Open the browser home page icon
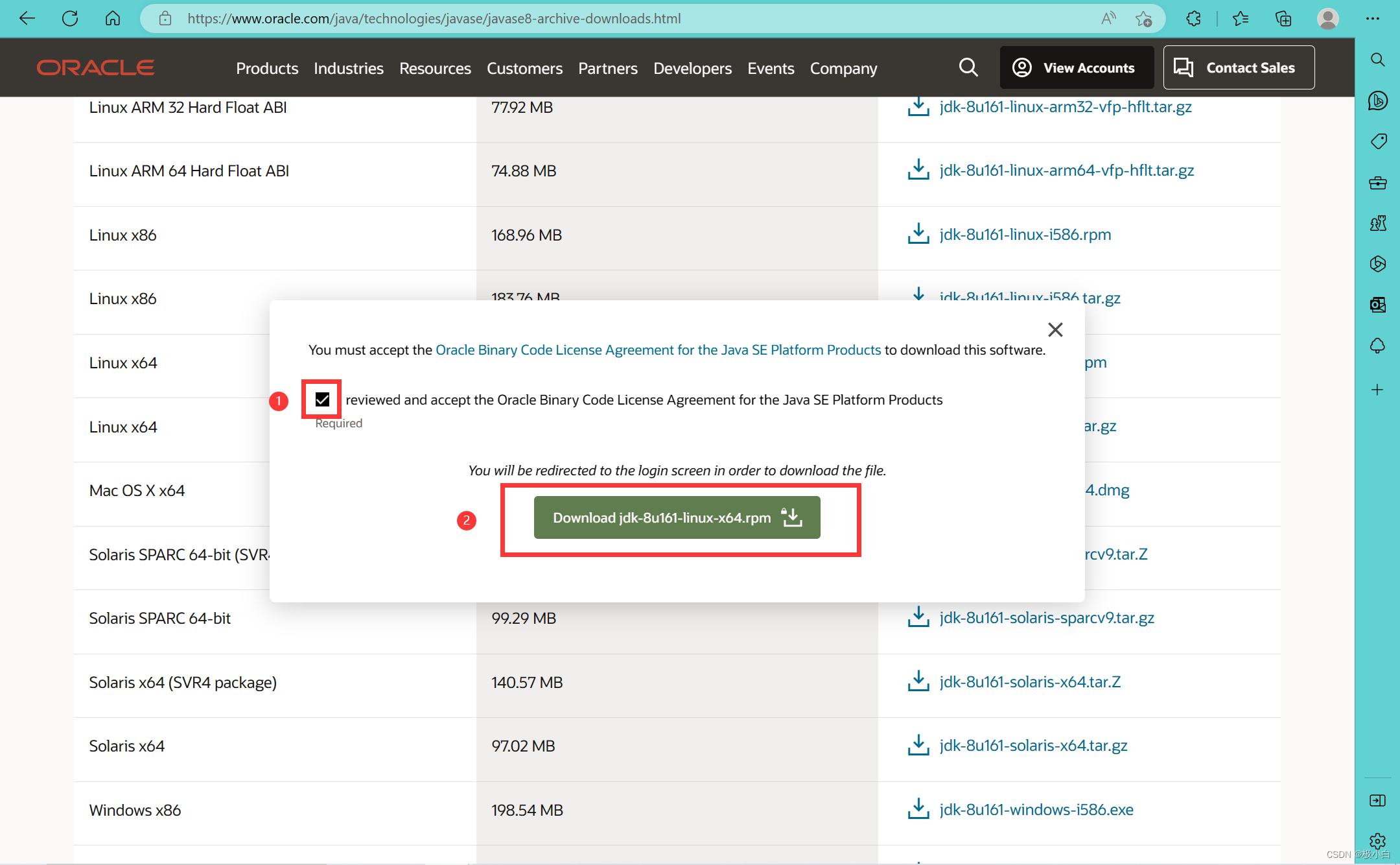Image resolution: width=1400 pixels, height=865 pixels. [113, 19]
